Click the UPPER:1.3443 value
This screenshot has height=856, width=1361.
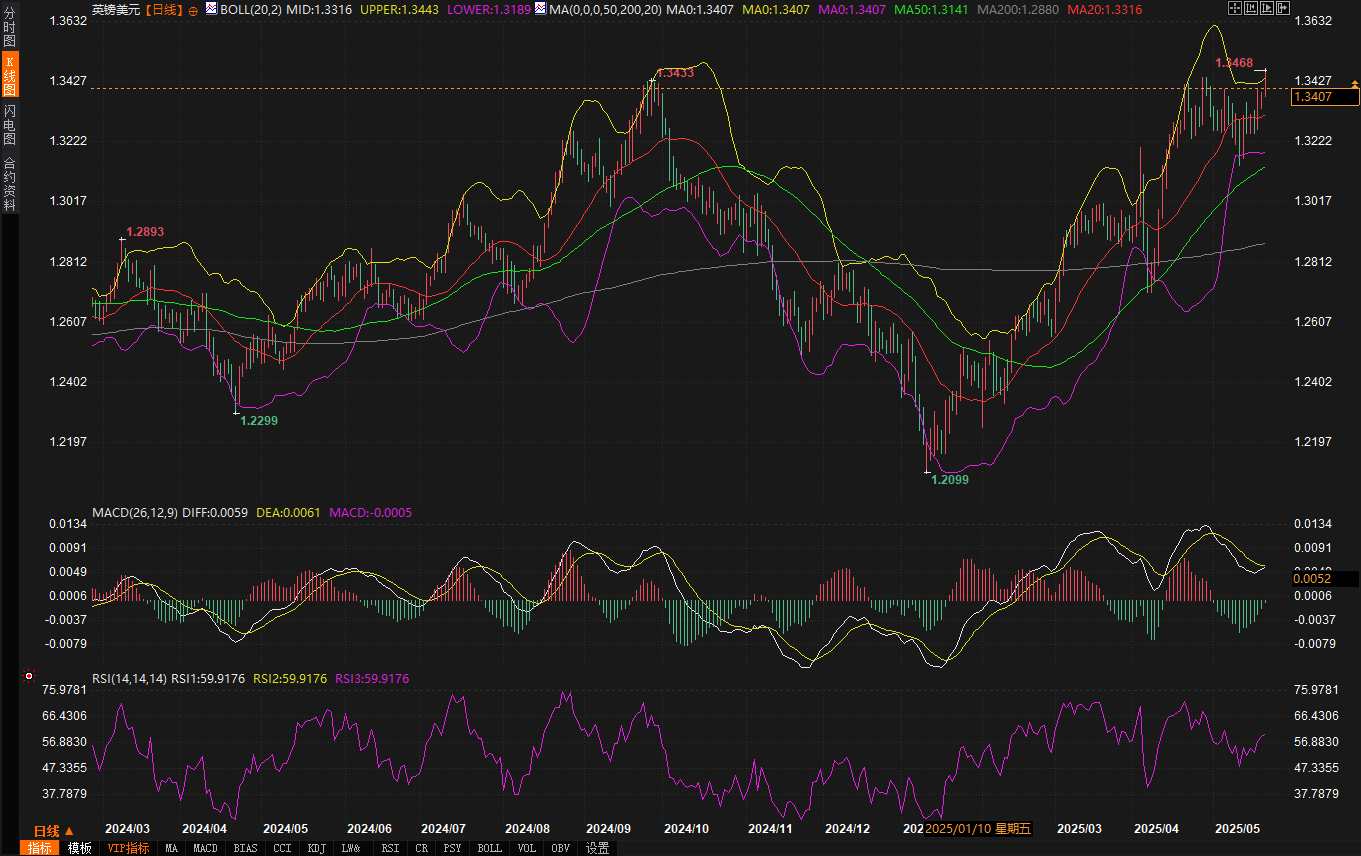[399, 9]
